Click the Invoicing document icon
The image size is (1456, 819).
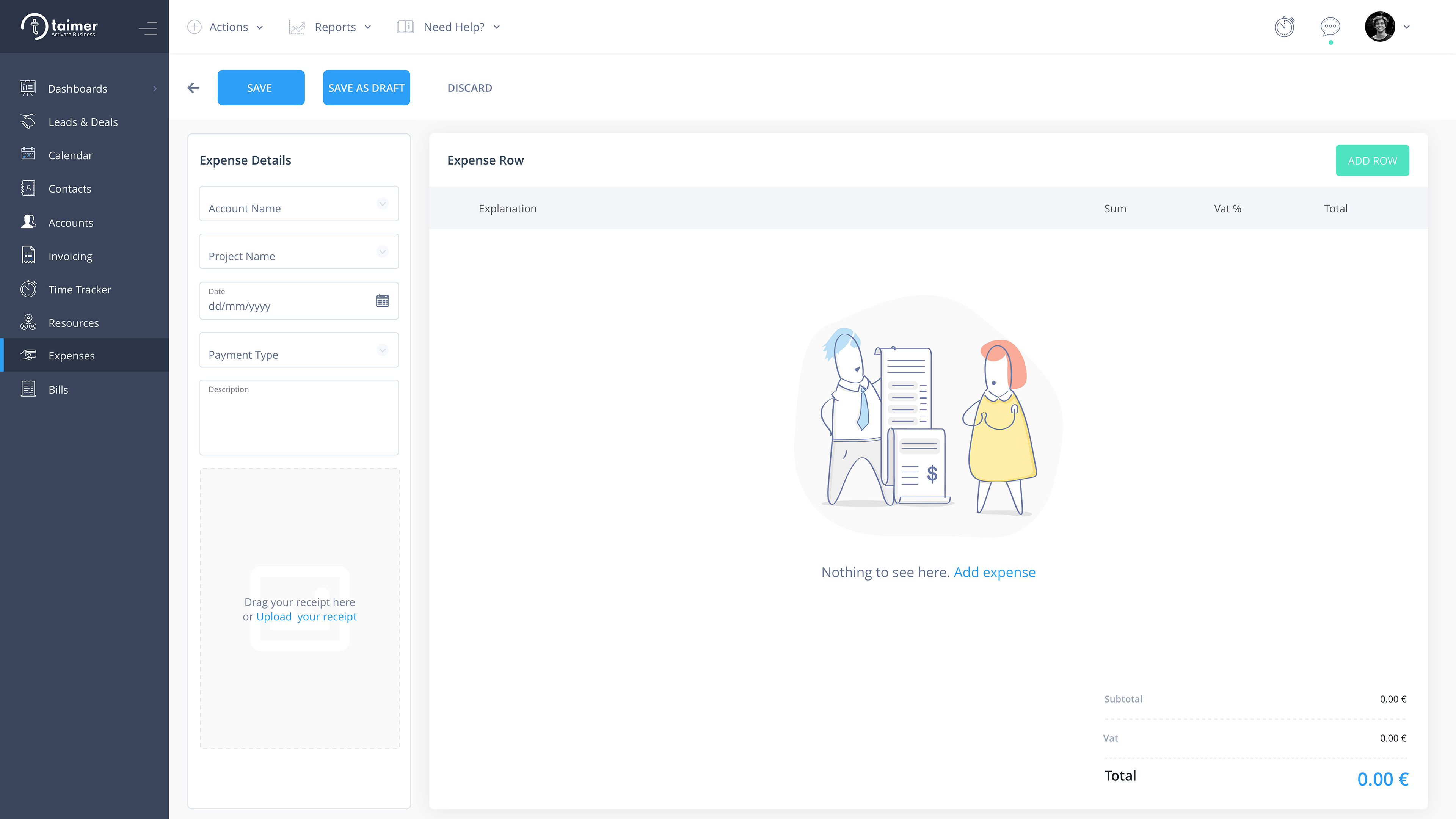[x=28, y=256]
